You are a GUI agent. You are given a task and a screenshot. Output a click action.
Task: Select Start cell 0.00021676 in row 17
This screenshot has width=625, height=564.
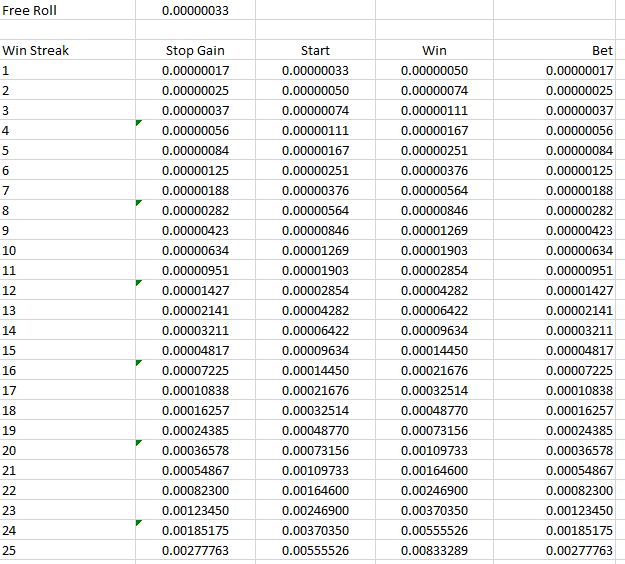[x=315, y=390]
